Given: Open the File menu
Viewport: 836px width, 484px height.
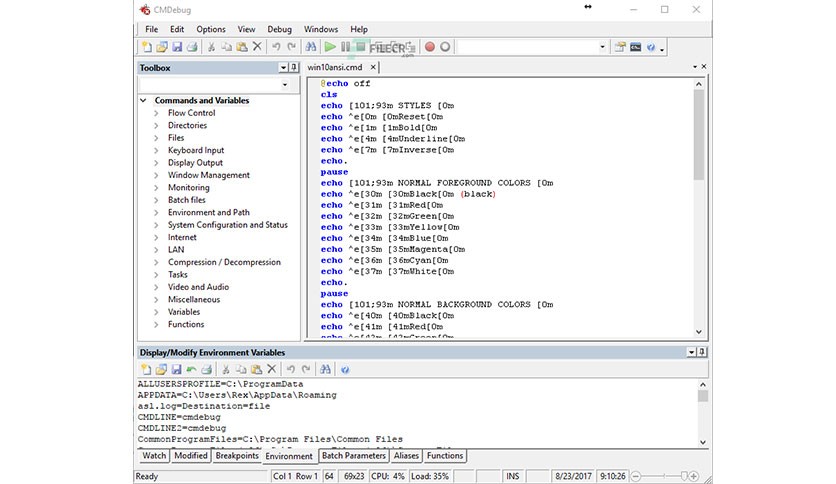Looking at the screenshot, I should (151, 29).
